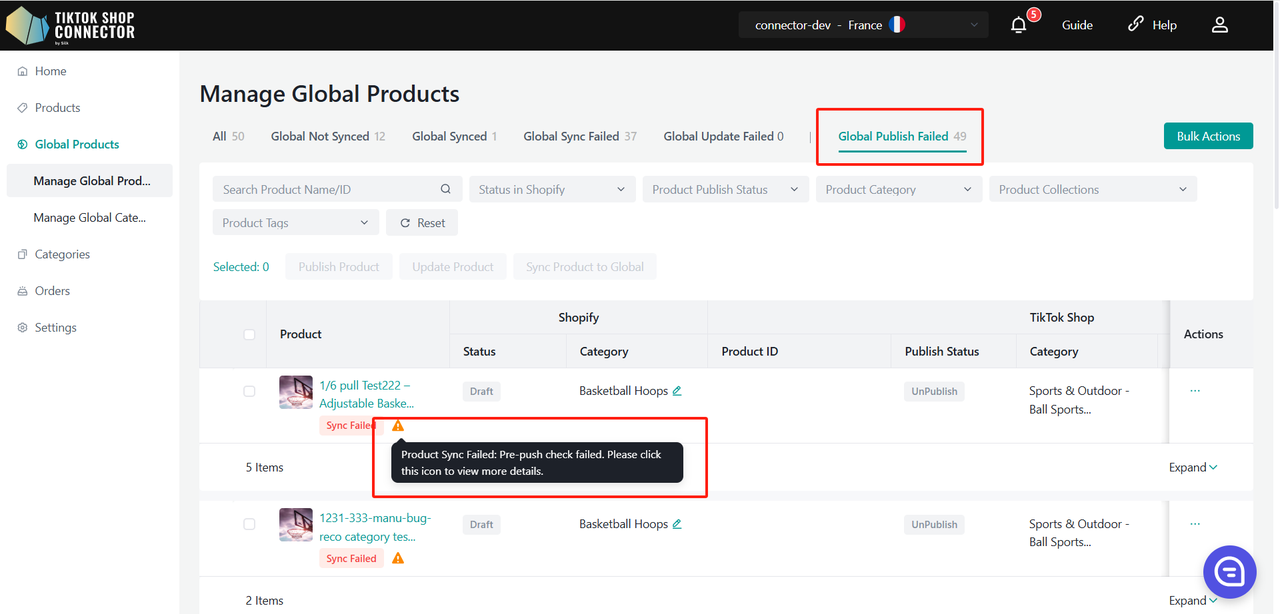Select checkbox for 1/6 pull Test222 product

pos(249,391)
